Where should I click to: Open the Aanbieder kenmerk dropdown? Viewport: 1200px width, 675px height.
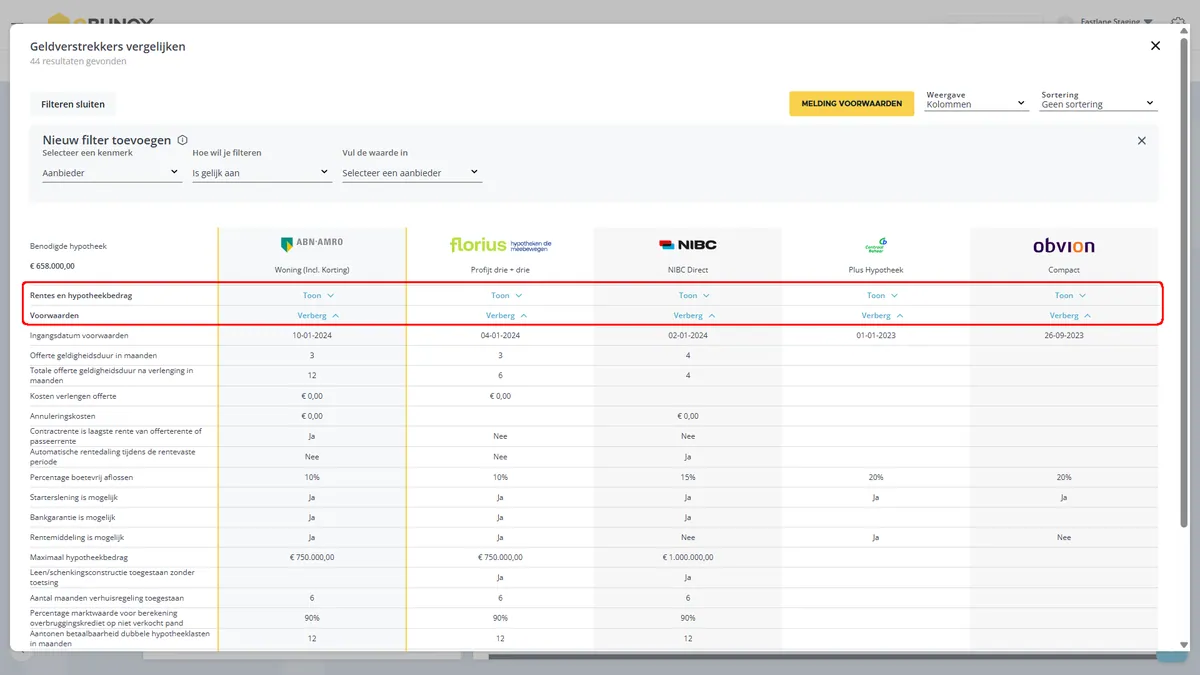111,172
